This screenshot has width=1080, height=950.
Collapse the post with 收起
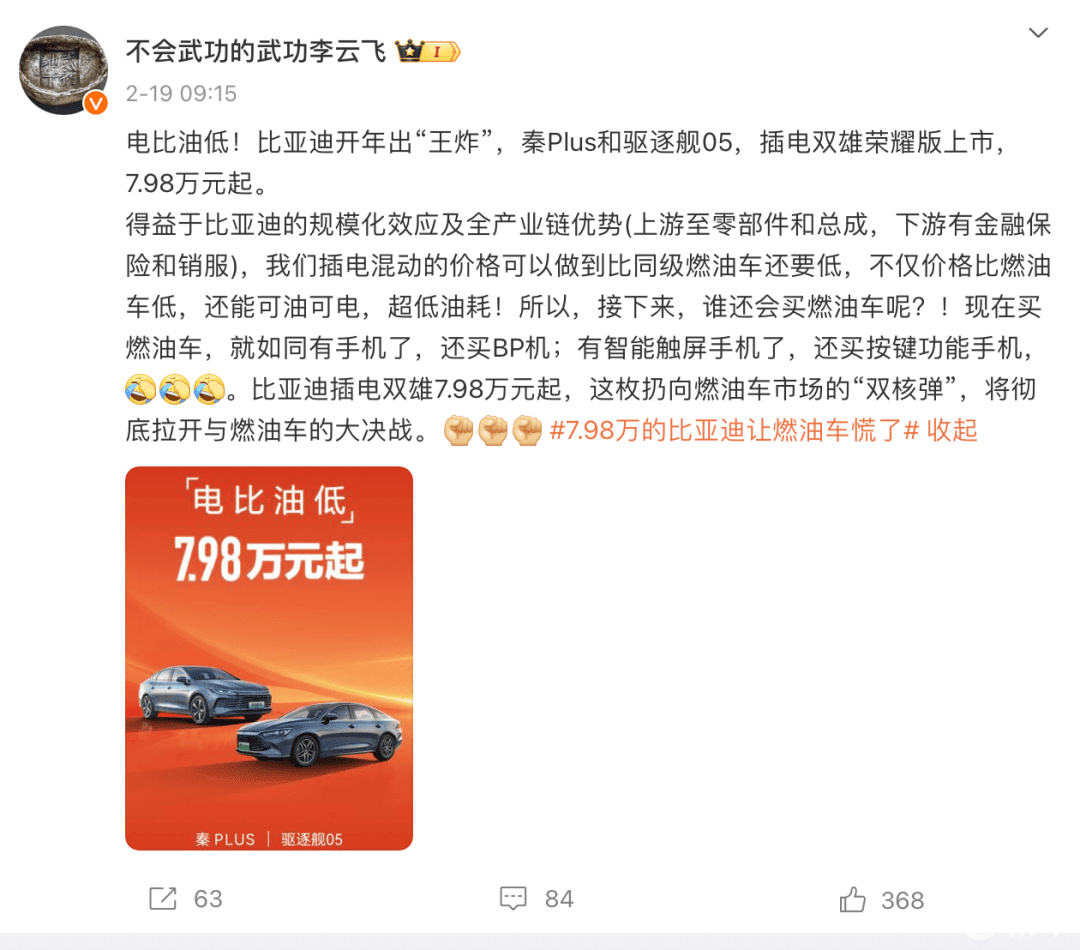click(952, 431)
